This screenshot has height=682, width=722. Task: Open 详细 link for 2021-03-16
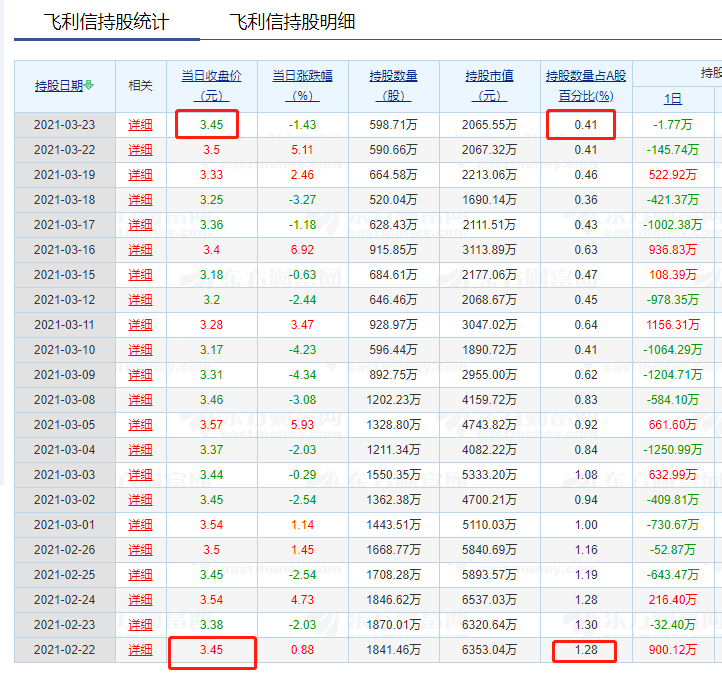(x=140, y=250)
